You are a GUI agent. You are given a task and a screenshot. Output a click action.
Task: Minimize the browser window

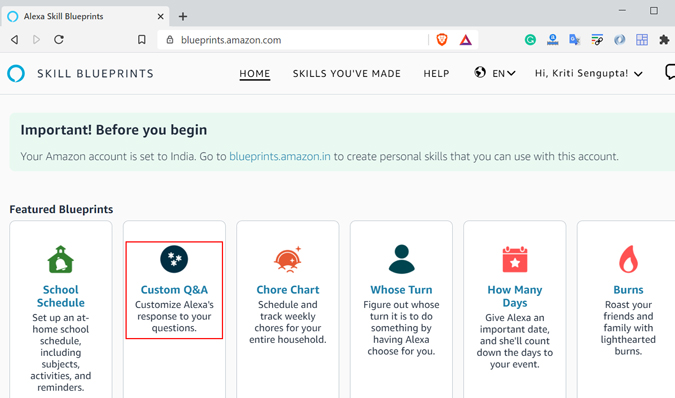point(622,10)
